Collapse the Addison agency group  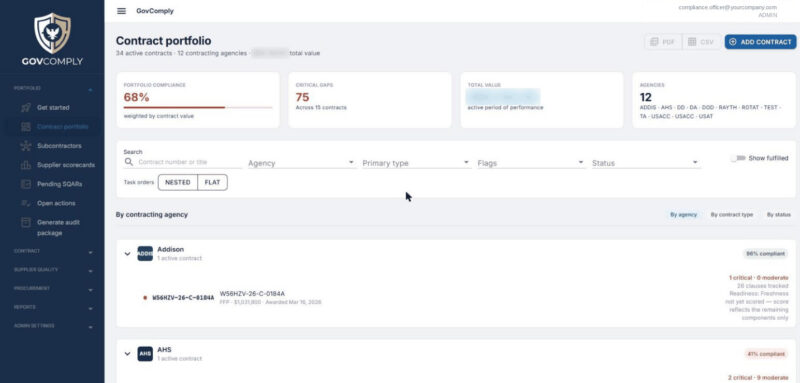(128, 253)
